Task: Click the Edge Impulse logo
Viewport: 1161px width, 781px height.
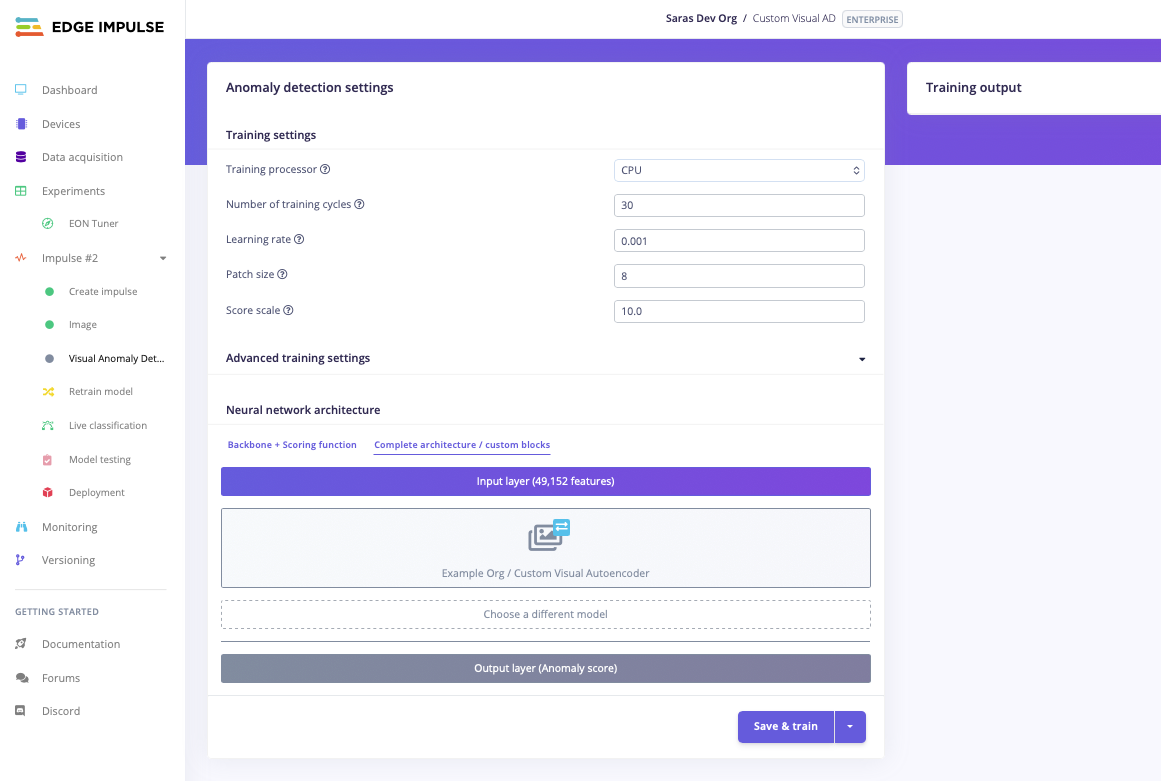Action: click(x=90, y=27)
